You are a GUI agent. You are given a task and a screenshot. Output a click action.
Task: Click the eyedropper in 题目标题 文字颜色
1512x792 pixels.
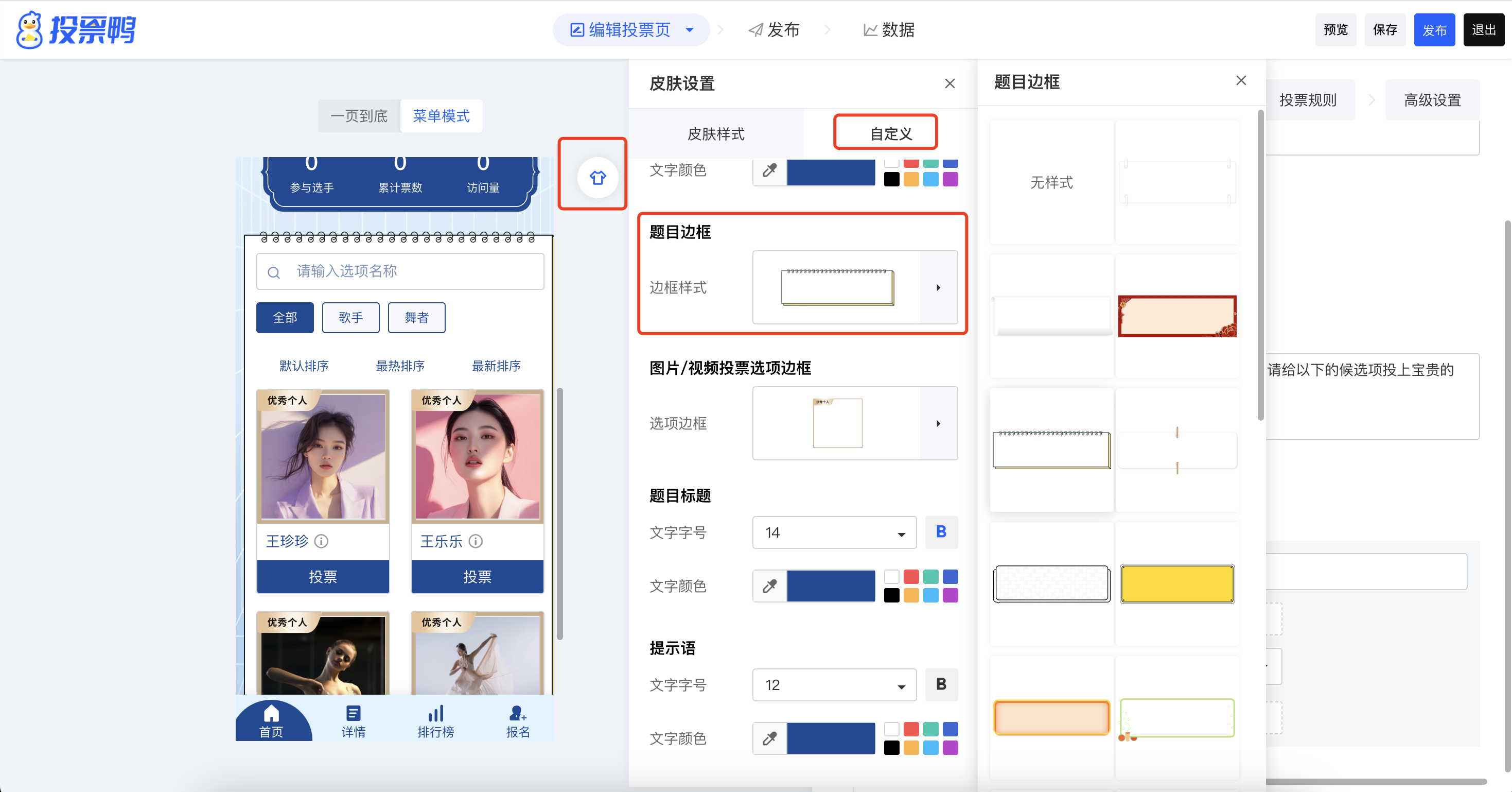(x=769, y=586)
